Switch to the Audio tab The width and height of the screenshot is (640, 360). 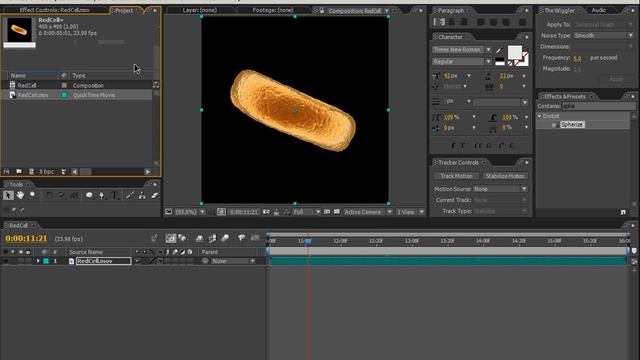[x=599, y=10]
